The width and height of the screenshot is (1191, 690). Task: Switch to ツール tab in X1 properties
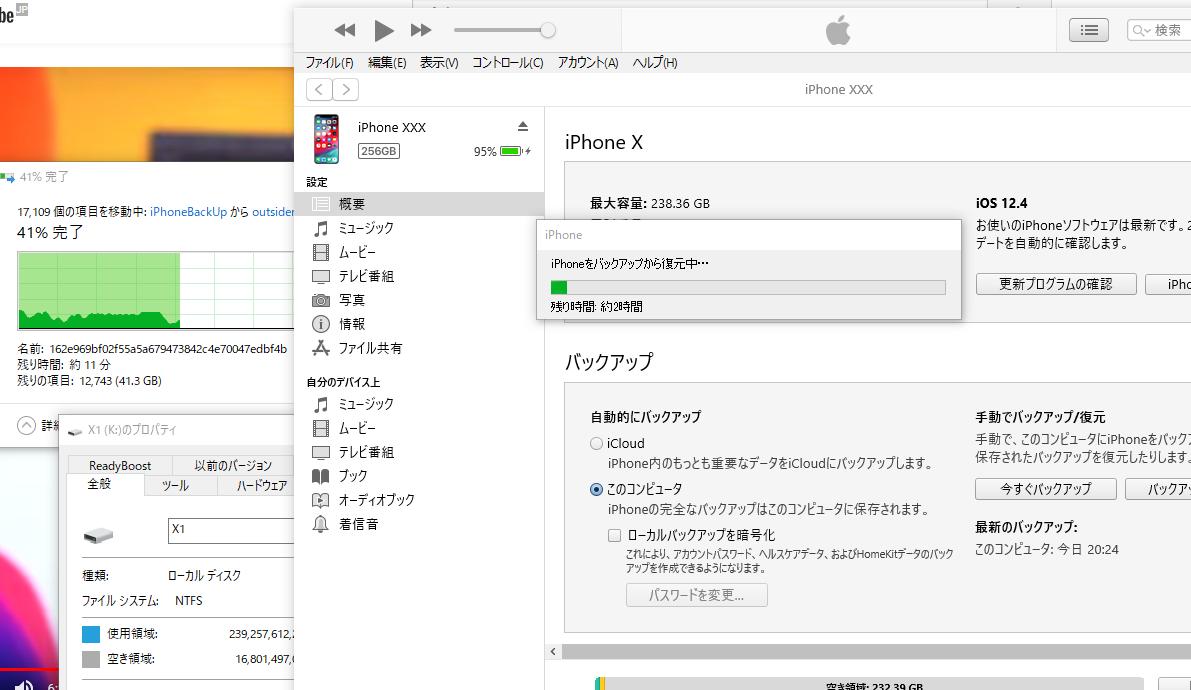click(x=175, y=486)
